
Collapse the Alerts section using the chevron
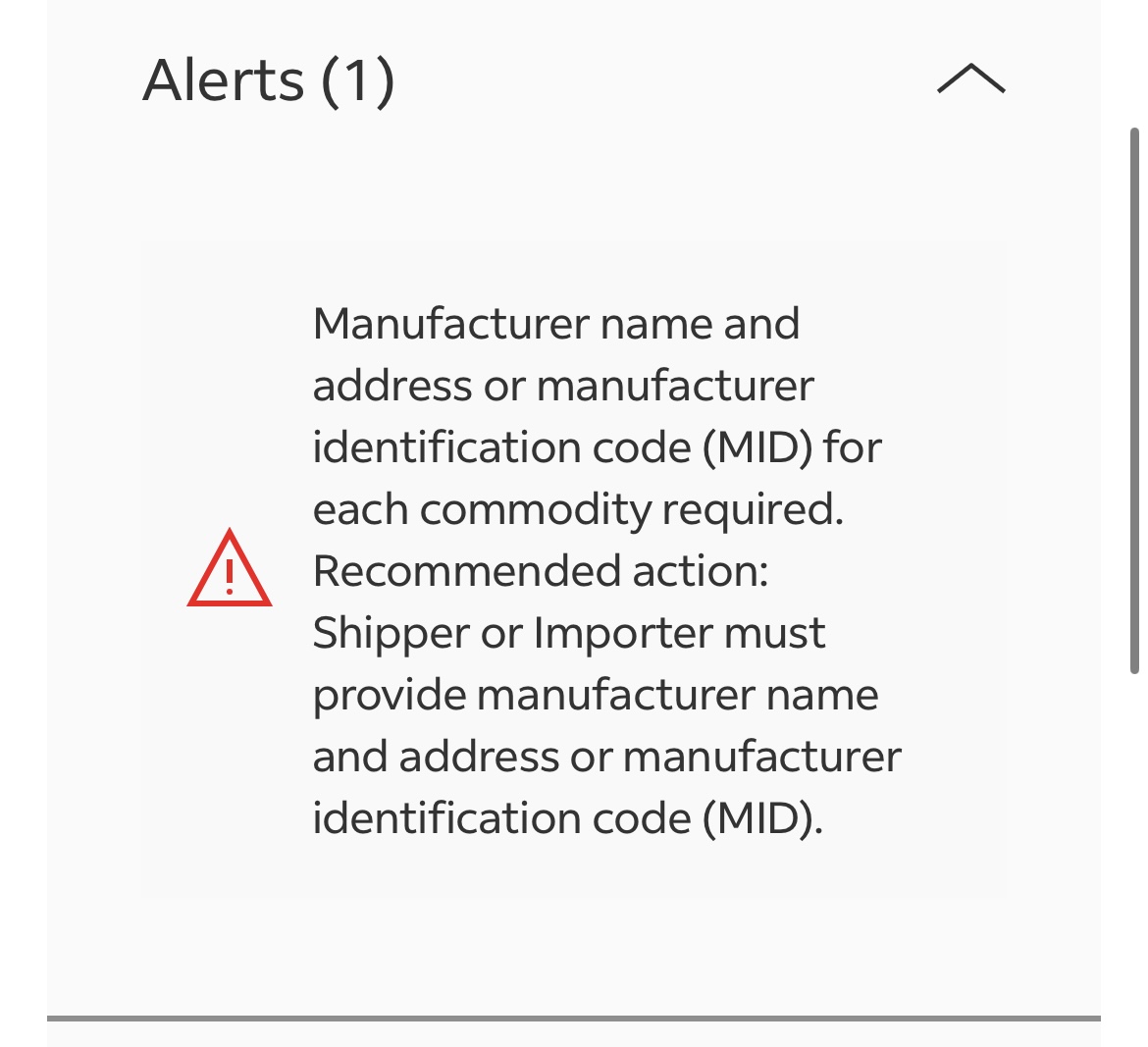click(970, 79)
